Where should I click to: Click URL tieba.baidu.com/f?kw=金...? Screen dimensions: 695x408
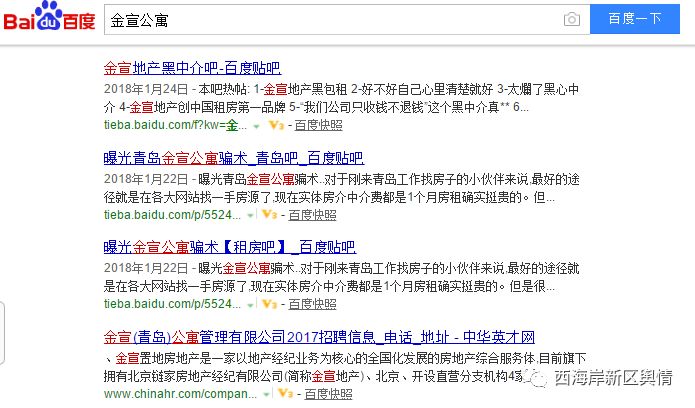175,126
